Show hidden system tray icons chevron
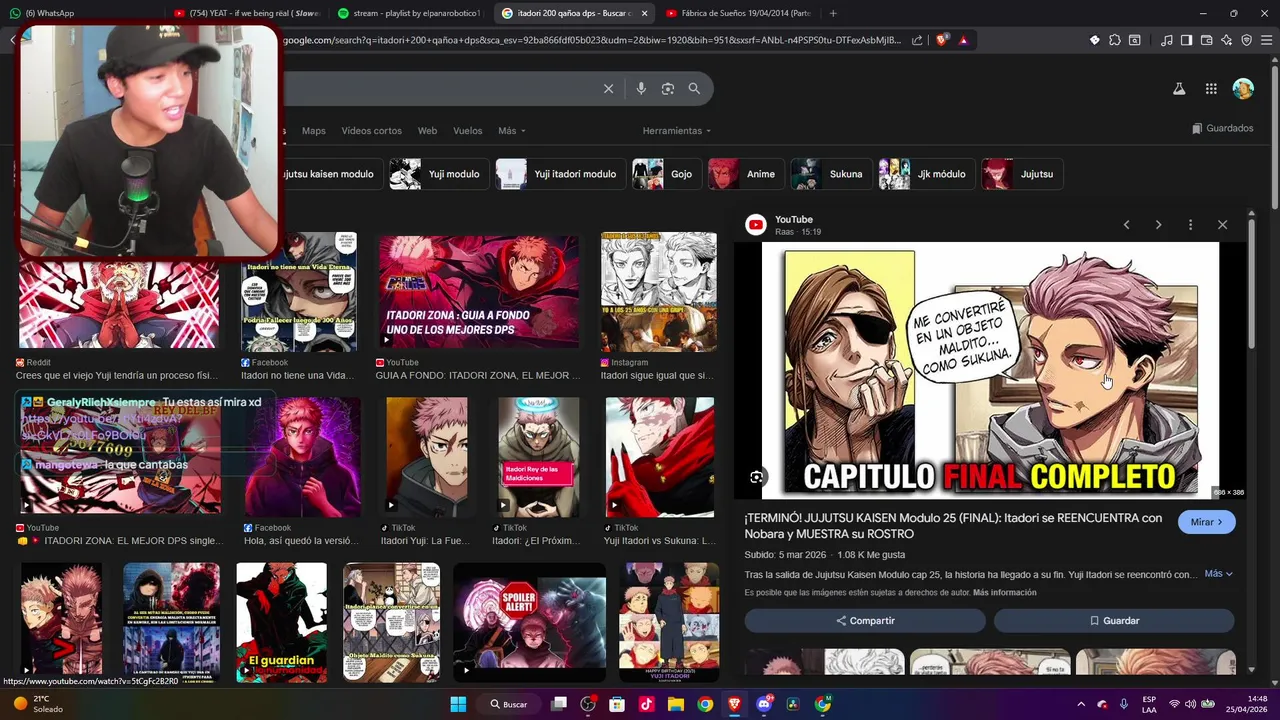 [1080, 704]
